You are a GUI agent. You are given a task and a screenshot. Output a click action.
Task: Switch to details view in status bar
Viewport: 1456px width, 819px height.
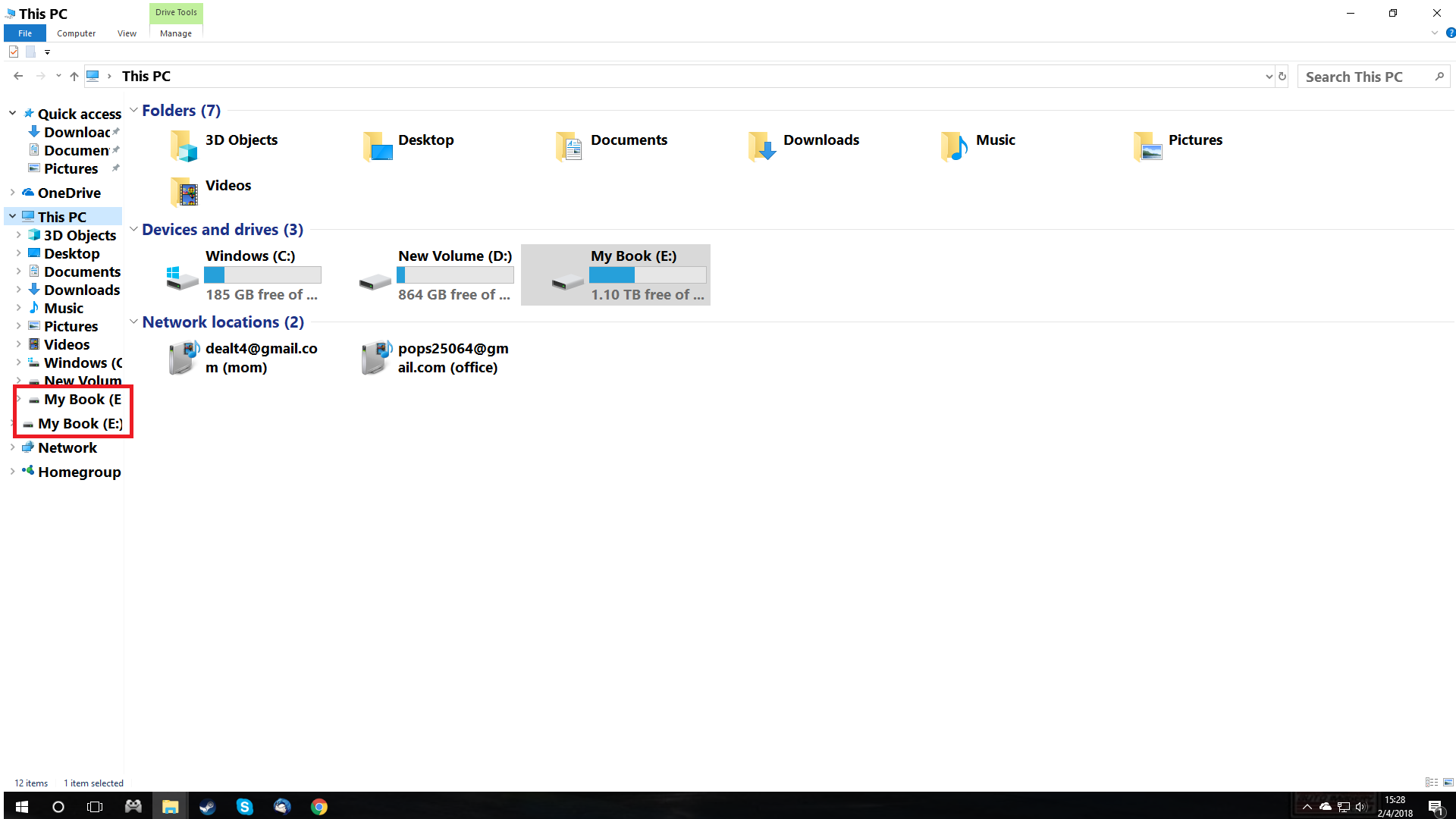[1432, 783]
